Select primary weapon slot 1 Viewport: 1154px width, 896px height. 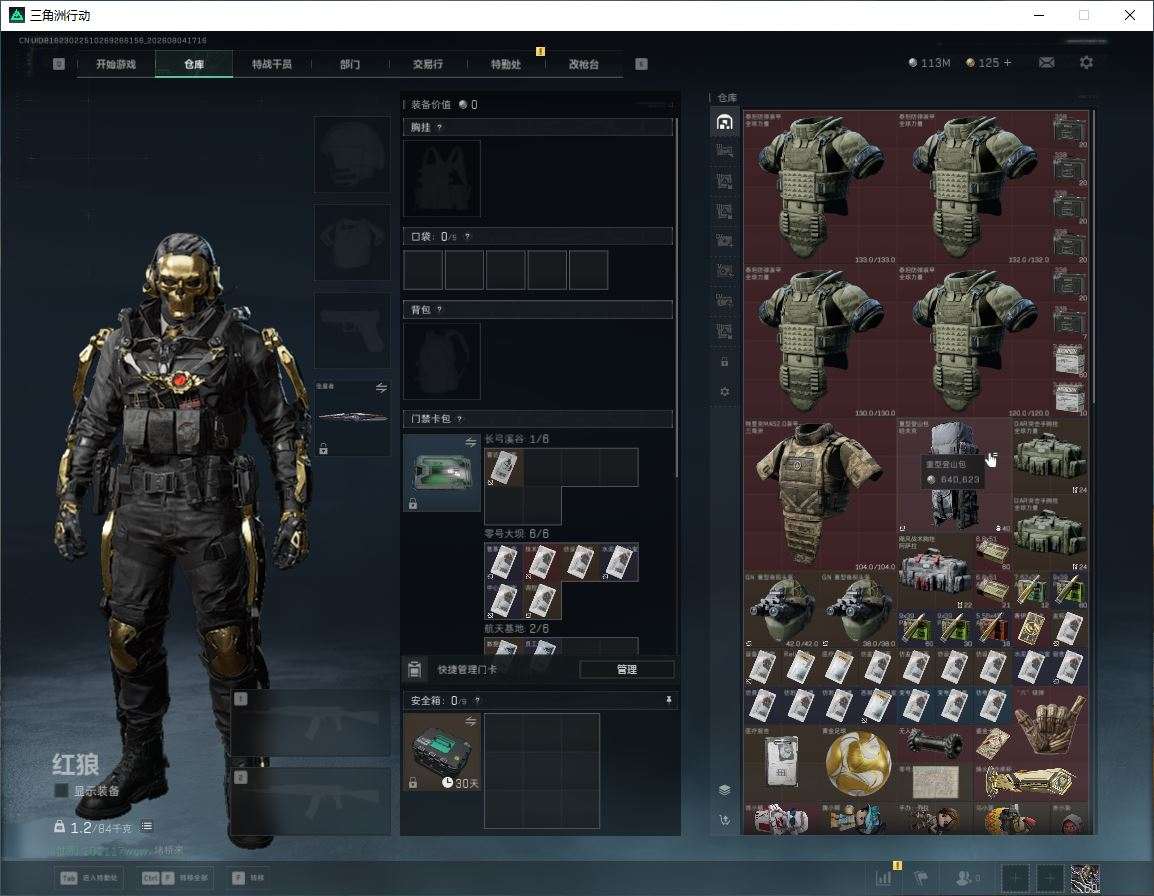[311, 723]
